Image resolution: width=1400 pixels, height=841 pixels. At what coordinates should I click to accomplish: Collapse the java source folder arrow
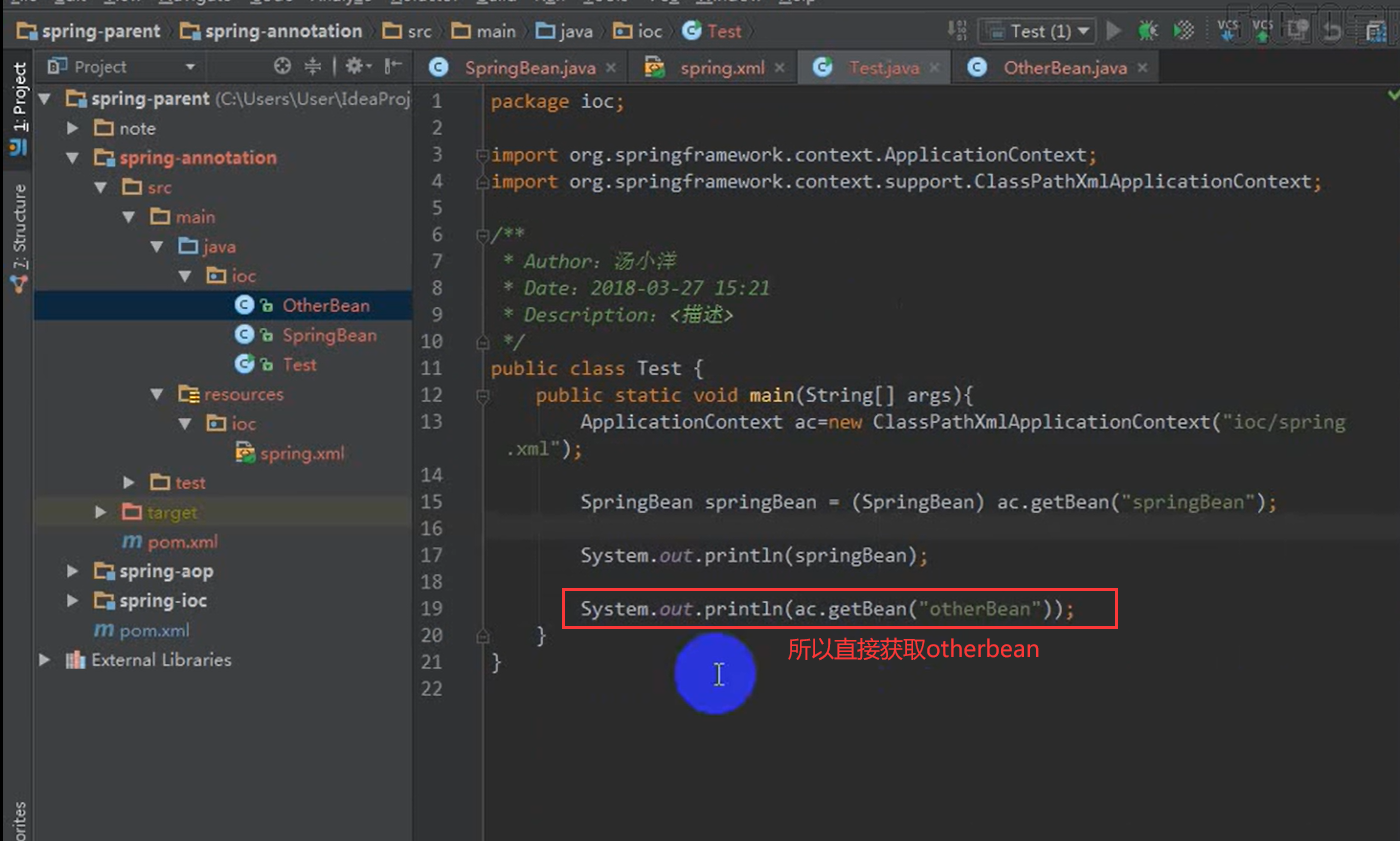pyautogui.click(x=157, y=246)
